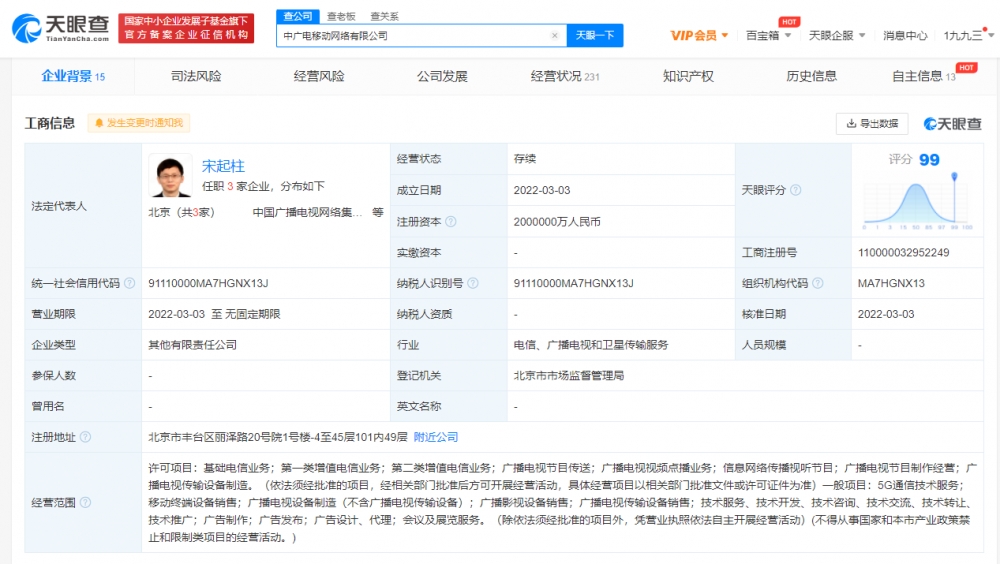The width and height of the screenshot is (1000, 564).
Task: Clear the search box with X icon
Action: [554, 36]
